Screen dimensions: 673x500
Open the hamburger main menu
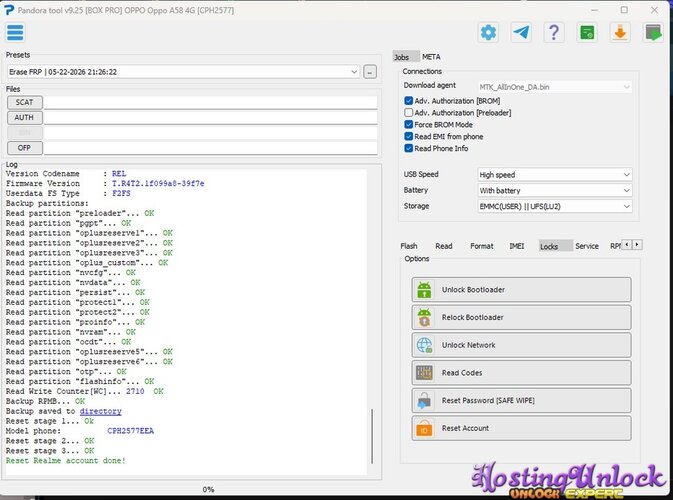pyautogui.click(x=15, y=33)
